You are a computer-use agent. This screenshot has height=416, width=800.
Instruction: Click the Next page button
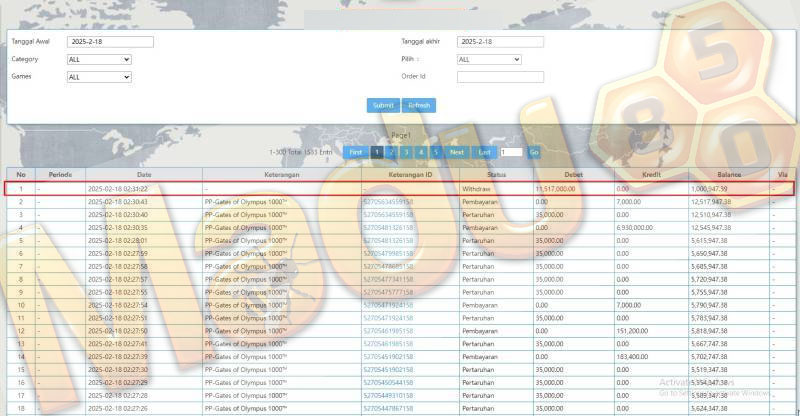[x=456, y=152]
